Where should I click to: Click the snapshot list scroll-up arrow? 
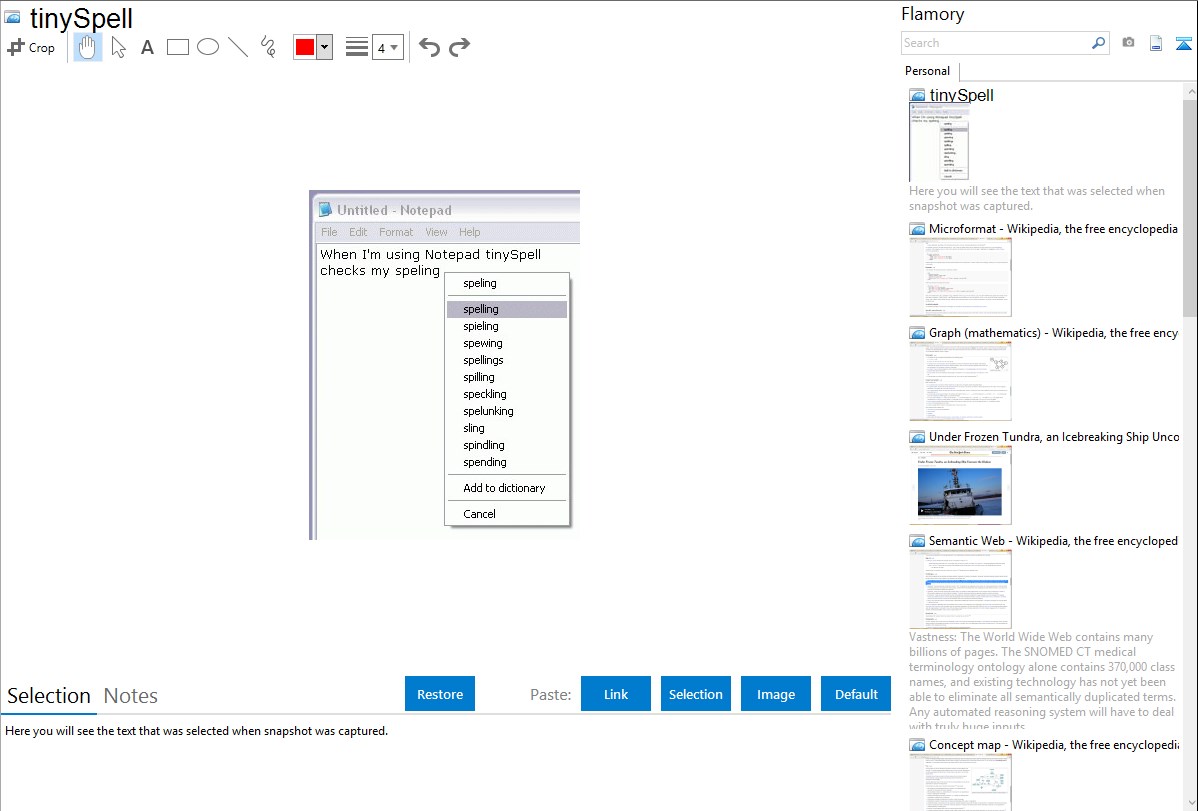pyautogui.click(x=1190, y=91)
